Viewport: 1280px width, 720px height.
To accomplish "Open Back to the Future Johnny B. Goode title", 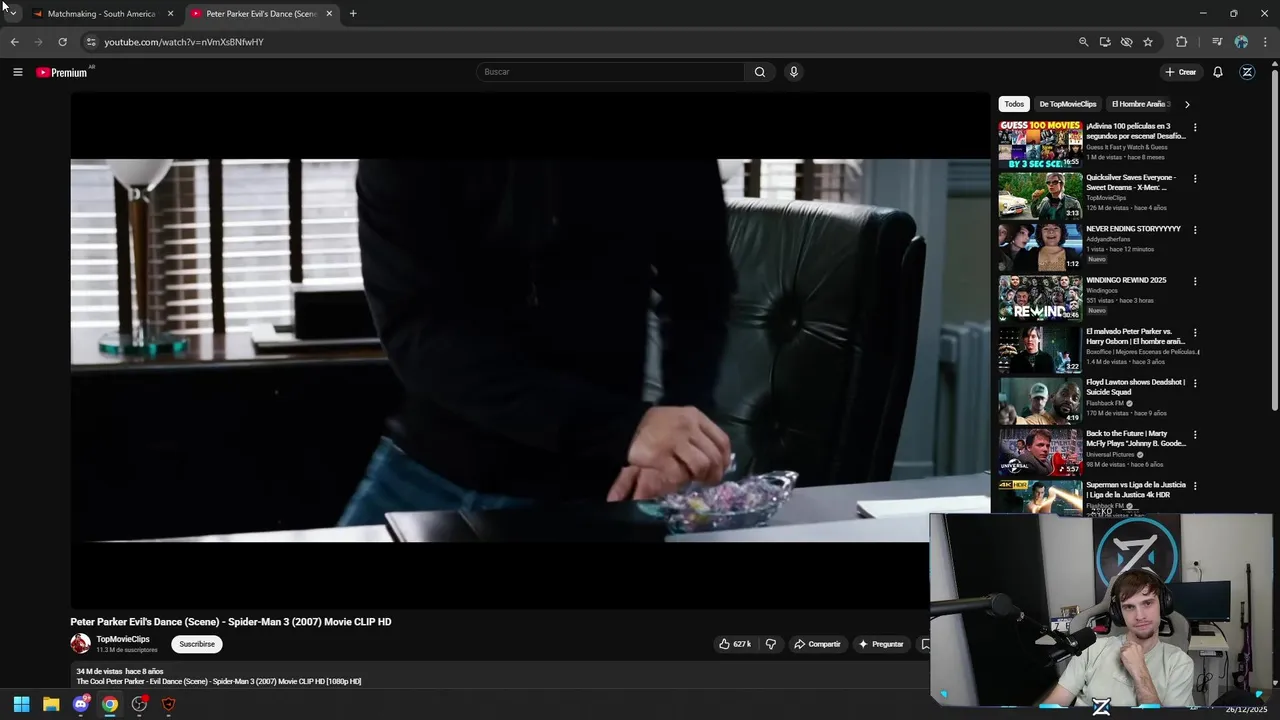I will coord(1136,438).
